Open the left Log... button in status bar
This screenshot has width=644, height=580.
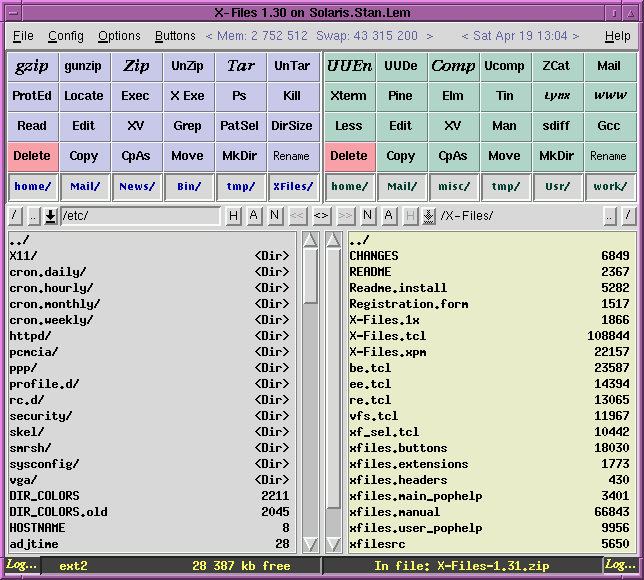(x=21, y=565)
